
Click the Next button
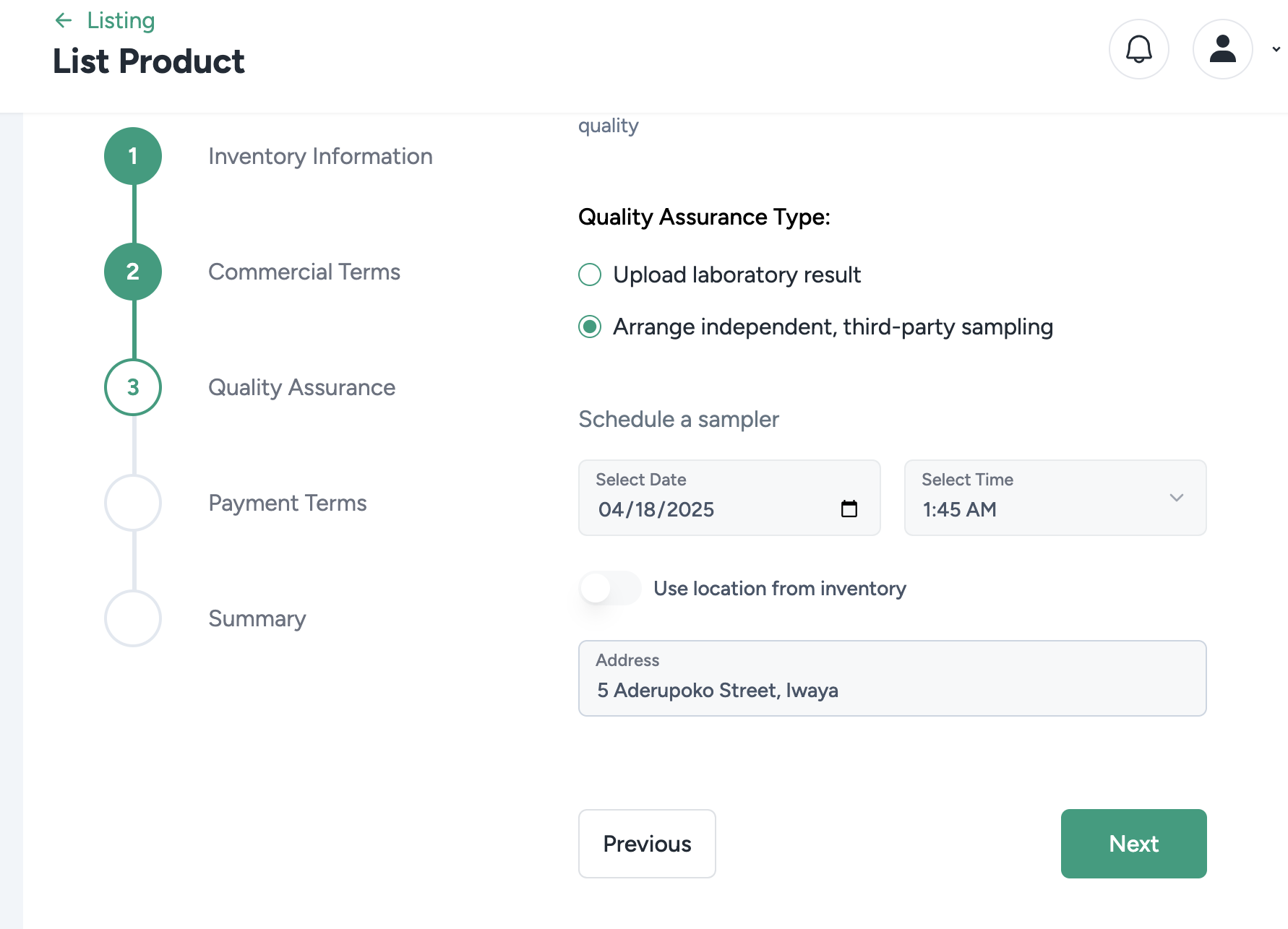1133,843
